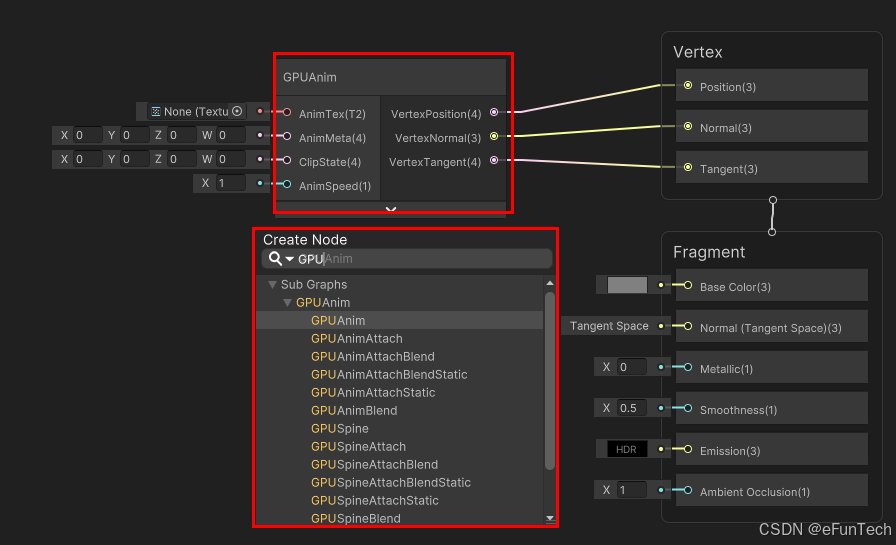Image resolution: width=896 pixels, height=545 pixels.
Task: Click the Fragment block title
Action: click(709, 253)
